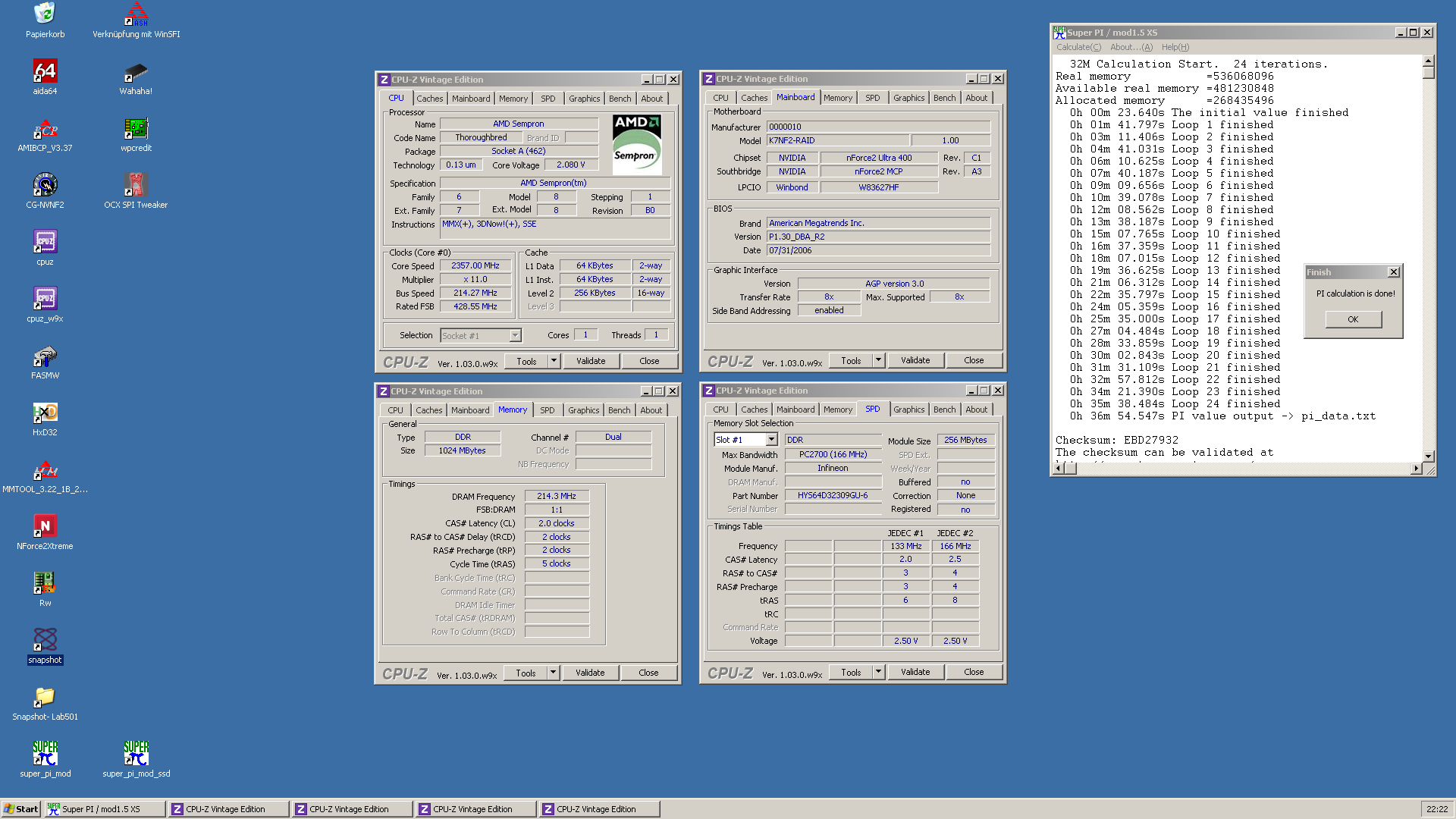Switch to Memory tab in SPD window
1456x819 pixels.
pyautogui.click(x=838, y=409)
